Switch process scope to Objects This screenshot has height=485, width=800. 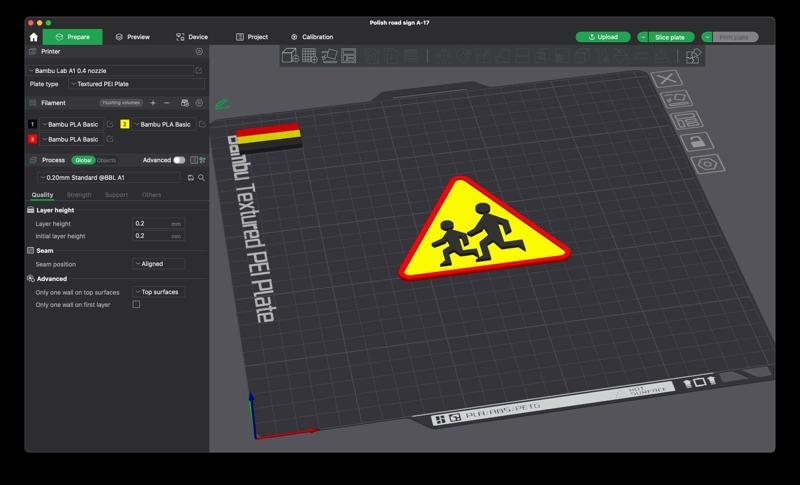(x=106, y=160)
